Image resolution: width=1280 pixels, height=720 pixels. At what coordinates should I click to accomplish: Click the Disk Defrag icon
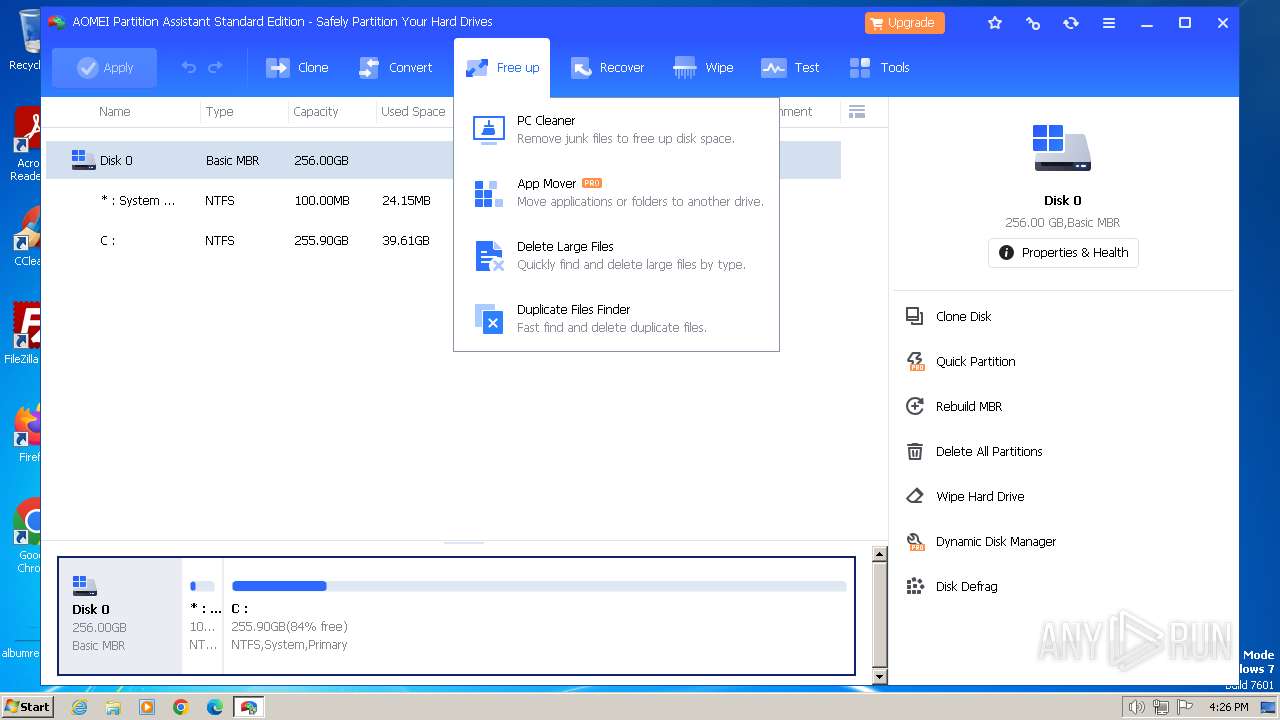click(x=914, y=586)
